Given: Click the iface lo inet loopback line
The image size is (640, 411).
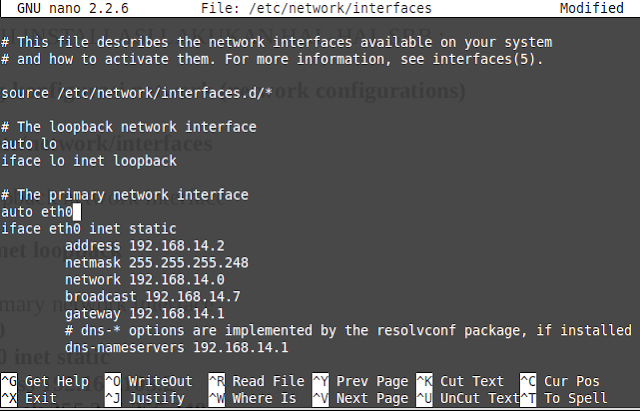Looking at the screenshot, I should coord(89,161).
